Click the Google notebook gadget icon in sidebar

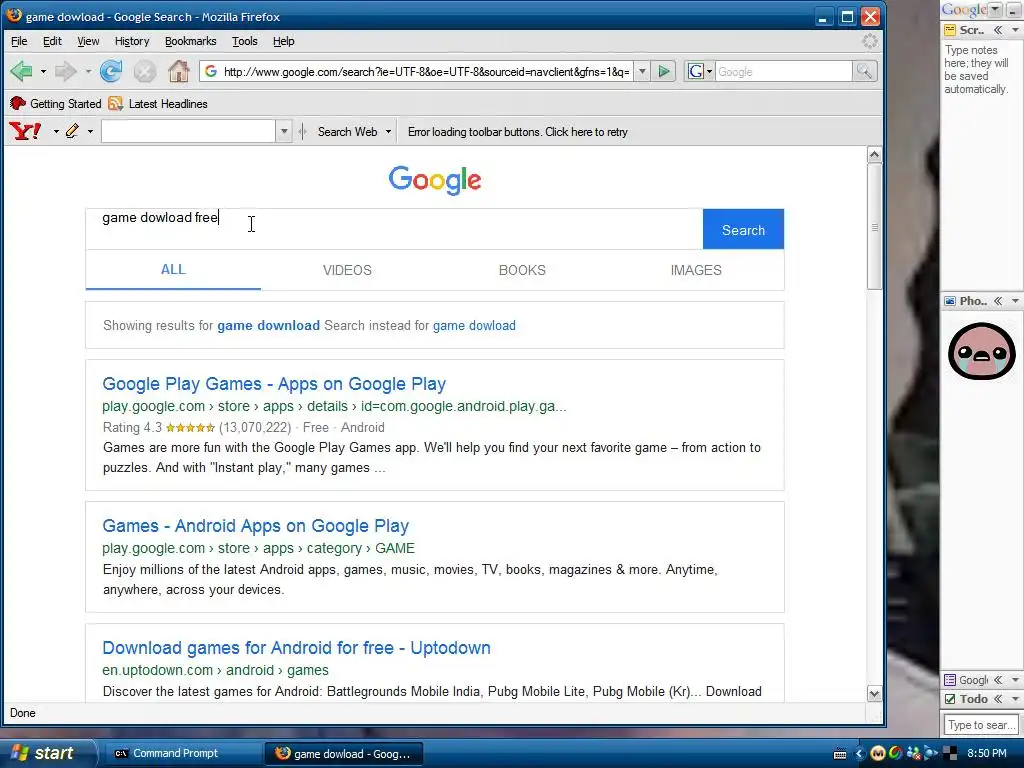(x=950, y=680)
